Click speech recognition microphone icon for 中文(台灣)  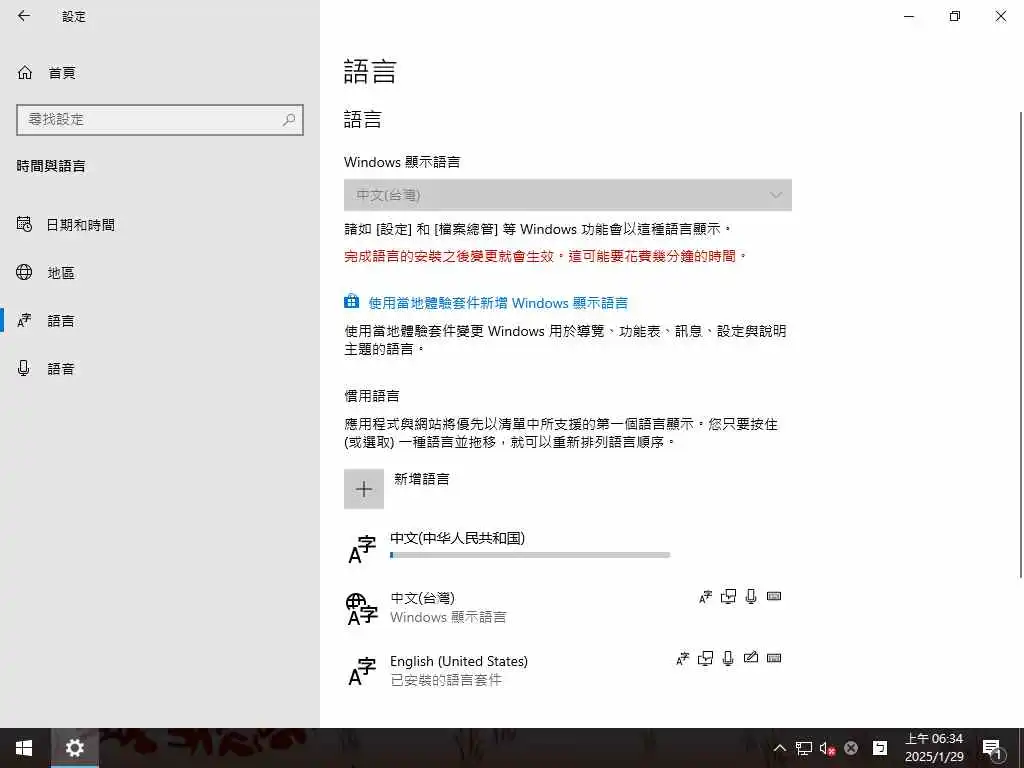click(x=751, y=596)
